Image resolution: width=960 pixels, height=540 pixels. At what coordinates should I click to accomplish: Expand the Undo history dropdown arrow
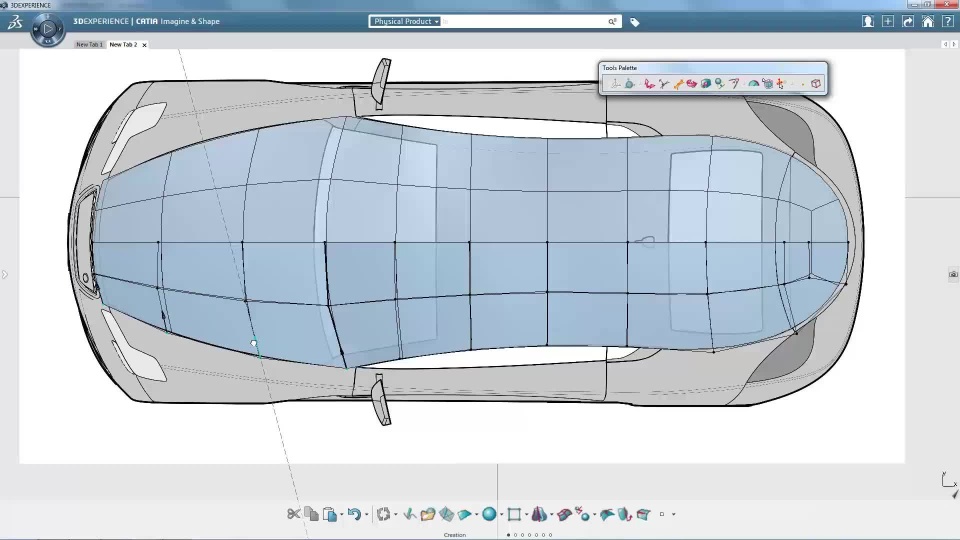click(x=366, y=515)
